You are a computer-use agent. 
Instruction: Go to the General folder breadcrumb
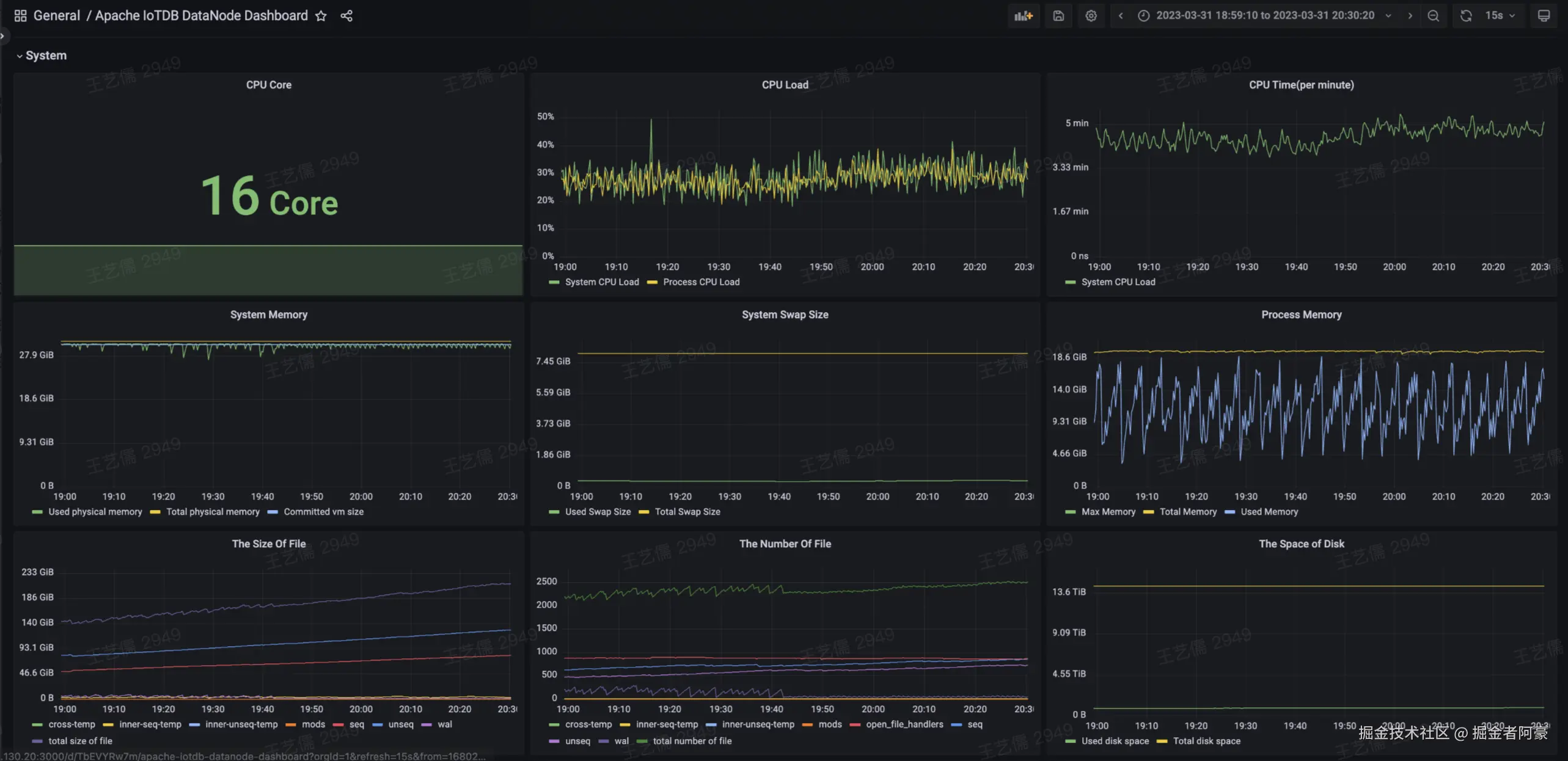tap(56, 16)
